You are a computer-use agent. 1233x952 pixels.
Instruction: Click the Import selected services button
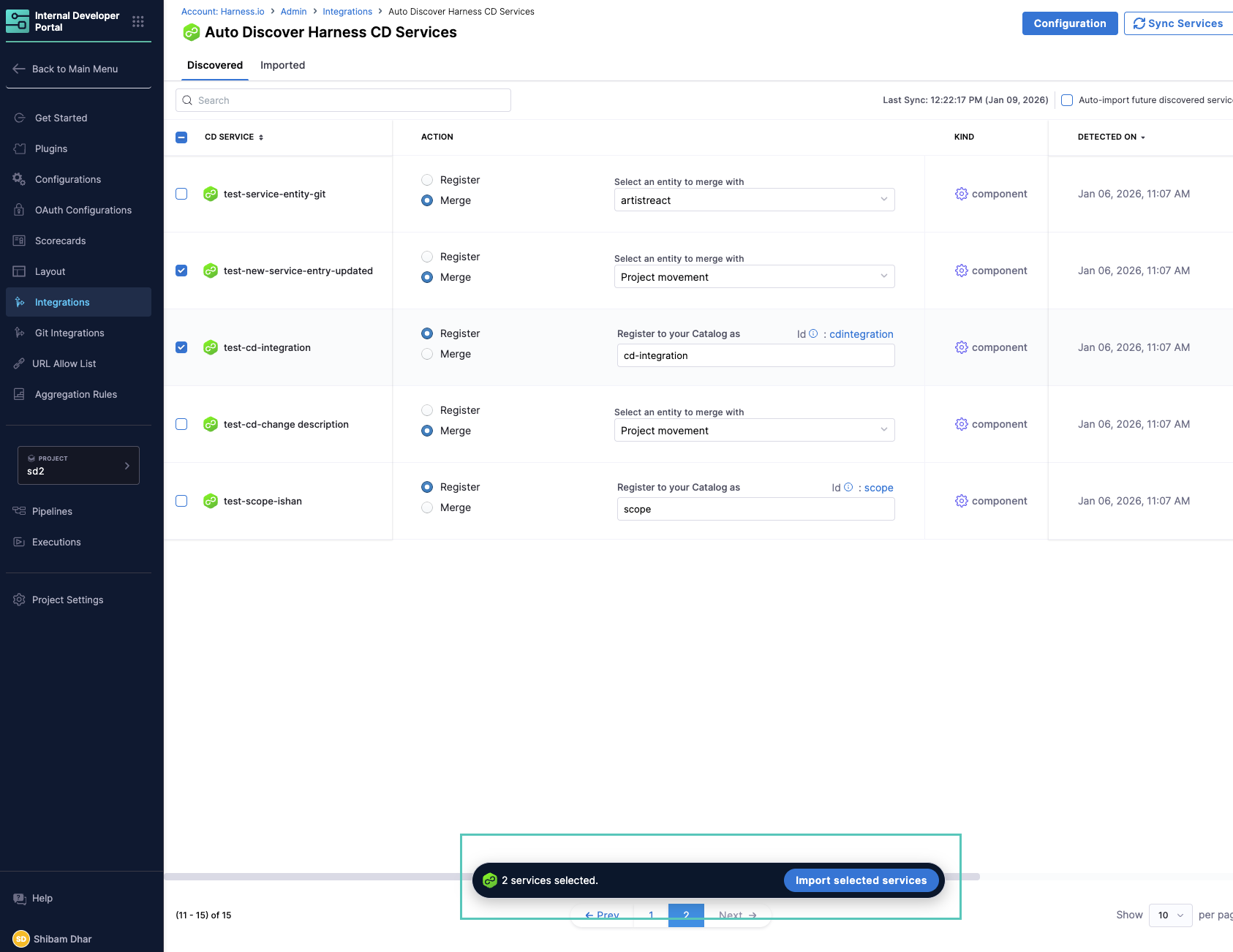click(x=861, y=880)
